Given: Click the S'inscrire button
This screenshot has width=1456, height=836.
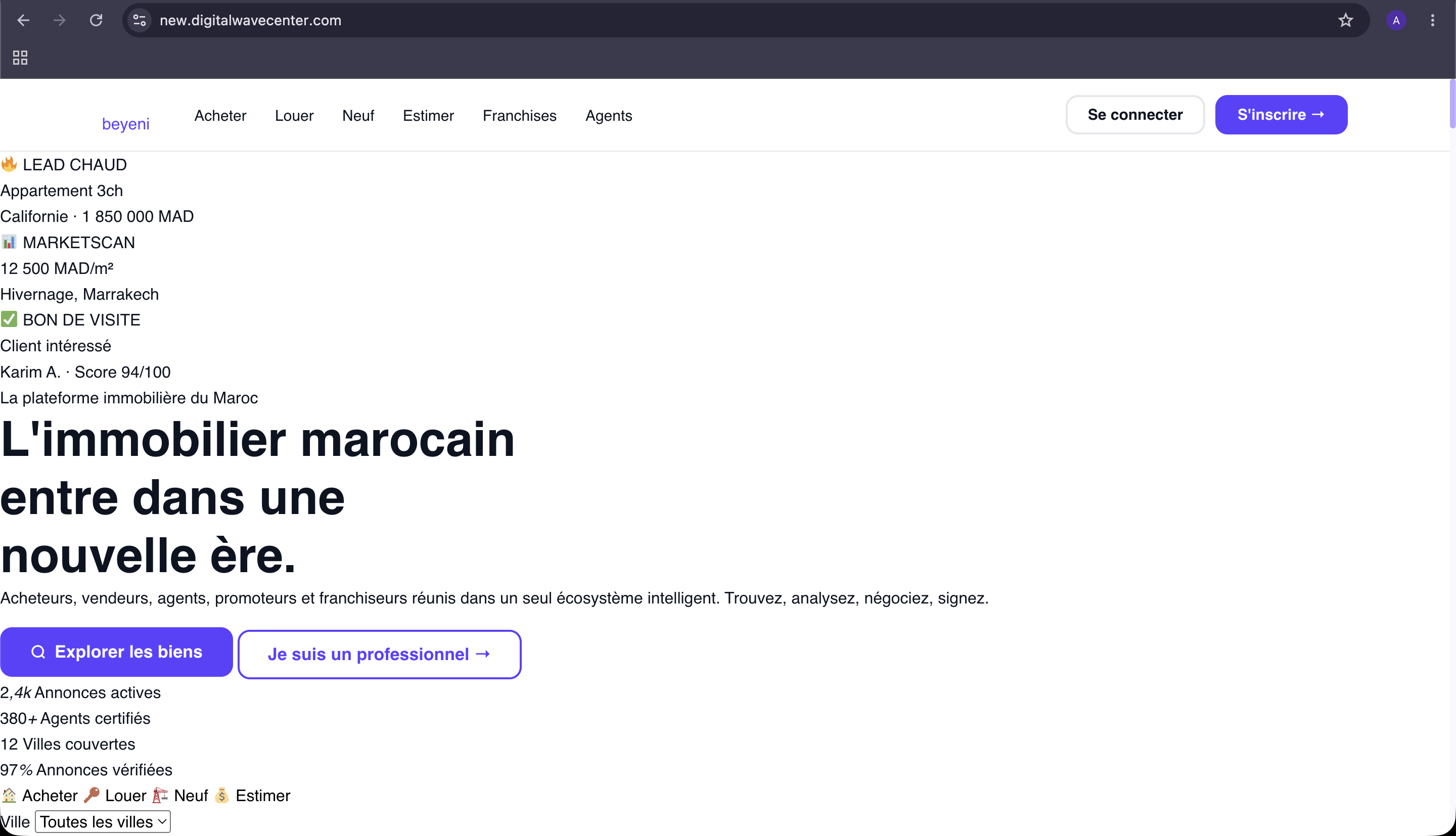Looking at the screenshot, I should 1282,115.
